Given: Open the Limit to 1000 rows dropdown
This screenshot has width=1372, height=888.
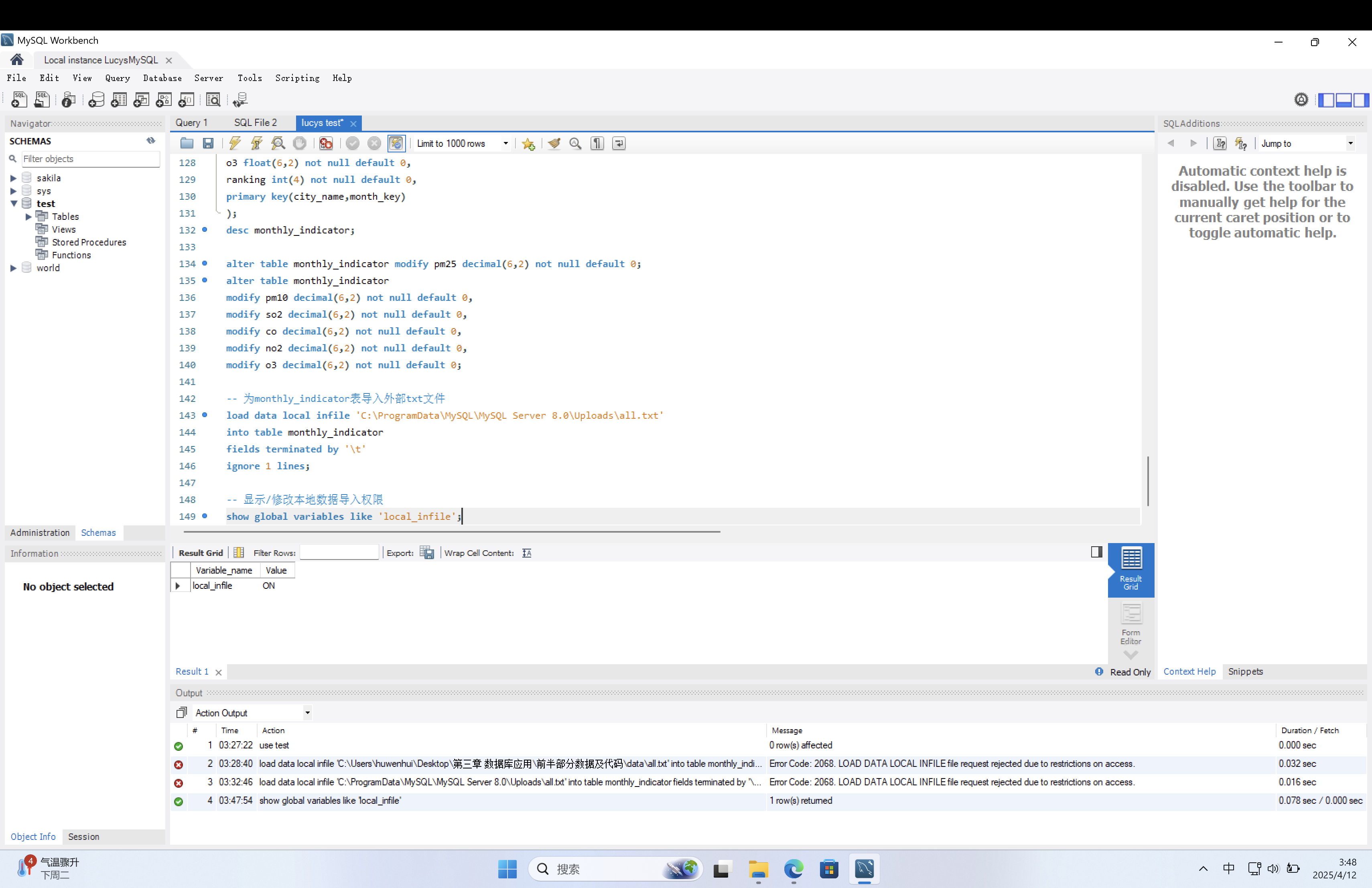Looking at the screenshot, I should (x=505, y=144).
